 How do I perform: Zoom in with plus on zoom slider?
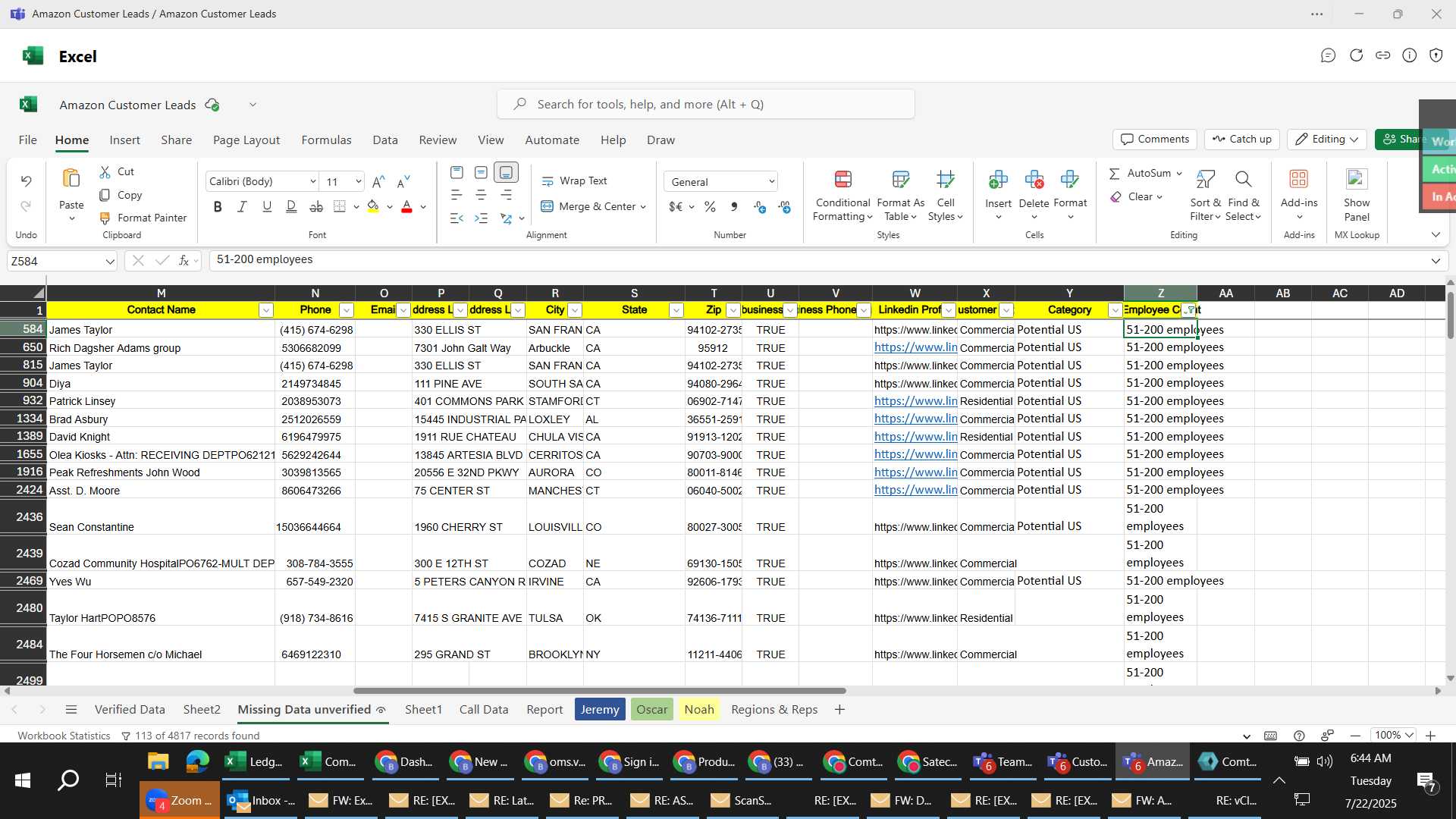tap(1430, 736)
